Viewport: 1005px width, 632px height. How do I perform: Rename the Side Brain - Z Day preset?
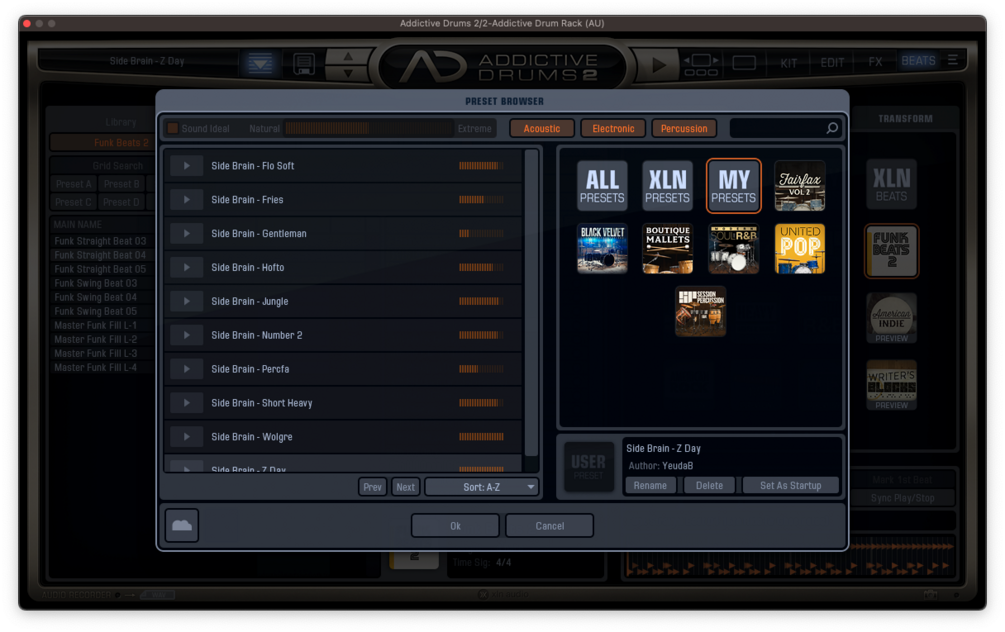click(x=650, y=486)
